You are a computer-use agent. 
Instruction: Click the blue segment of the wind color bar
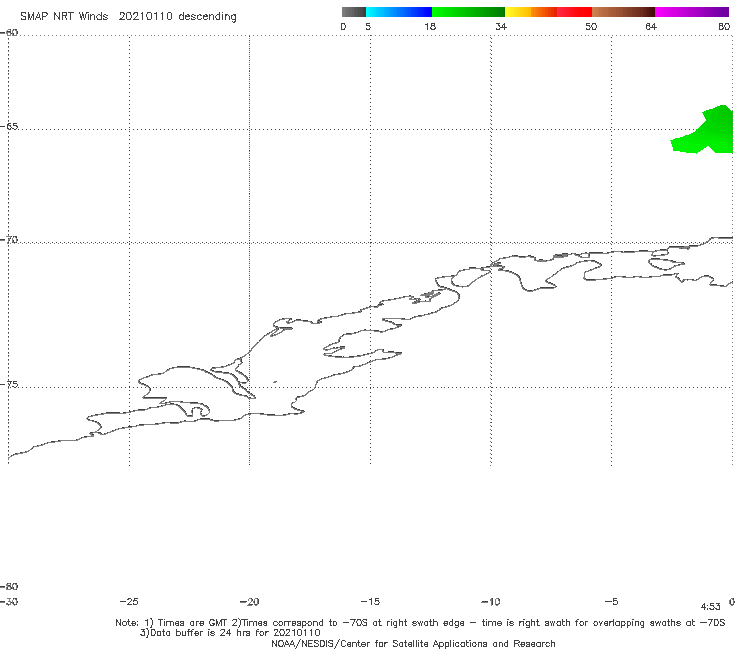pos(399,12)
